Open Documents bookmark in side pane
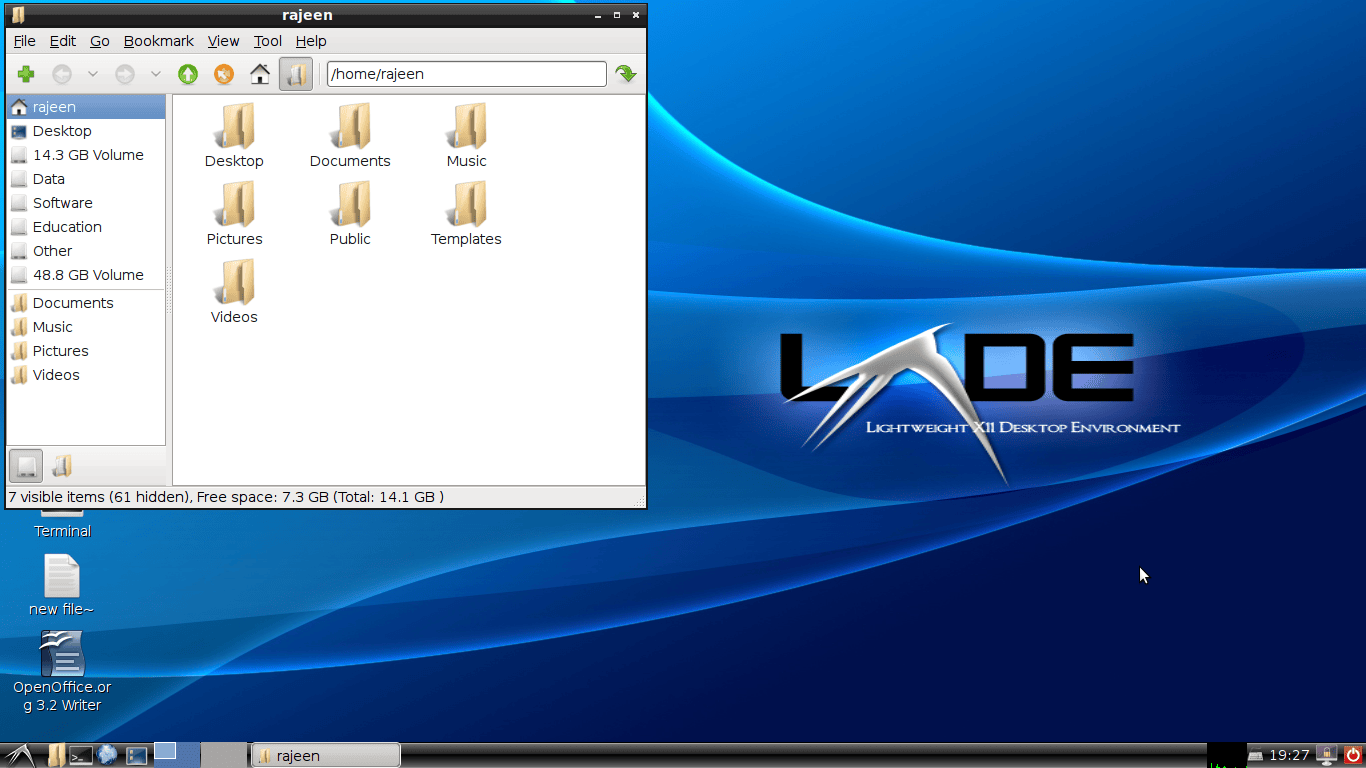The width and height of the screenshot is (1366, 768). pos(86,303)
